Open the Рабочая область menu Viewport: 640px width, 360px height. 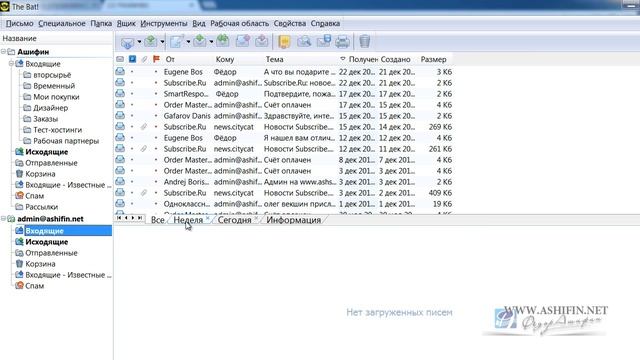click(x=240, y=23)
